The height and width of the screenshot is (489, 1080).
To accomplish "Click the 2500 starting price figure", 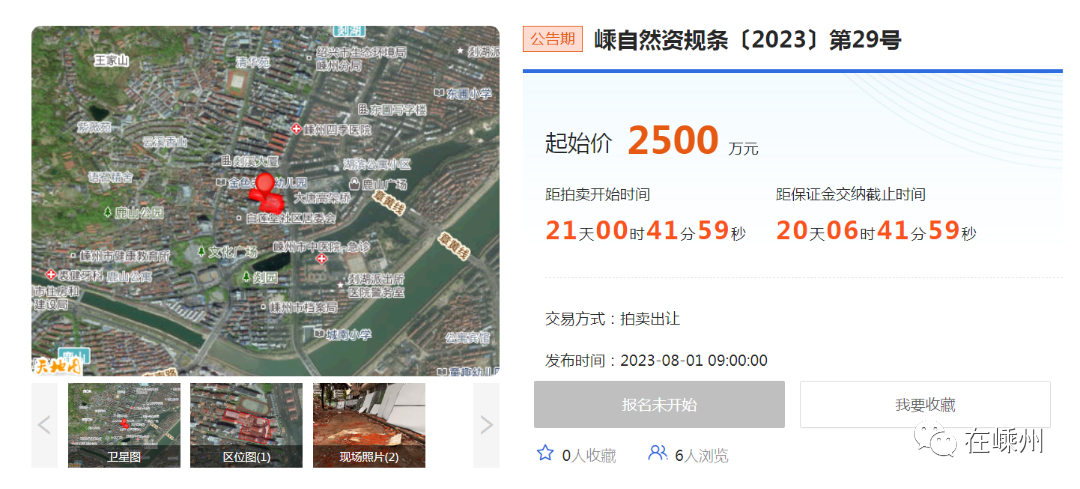I will [x=673, y=142].
